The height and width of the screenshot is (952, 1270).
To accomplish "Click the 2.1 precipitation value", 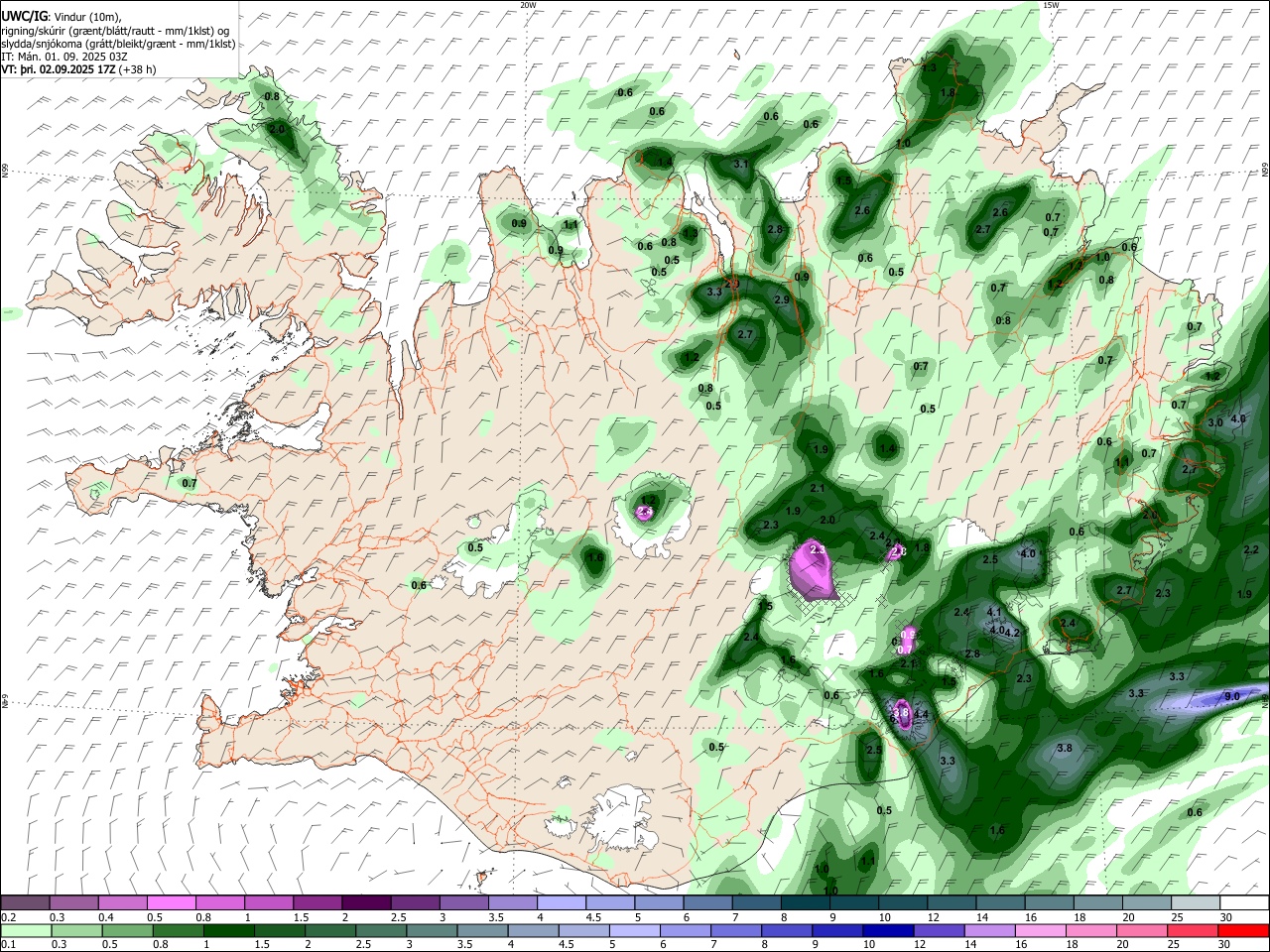I will tap(818, 488).
